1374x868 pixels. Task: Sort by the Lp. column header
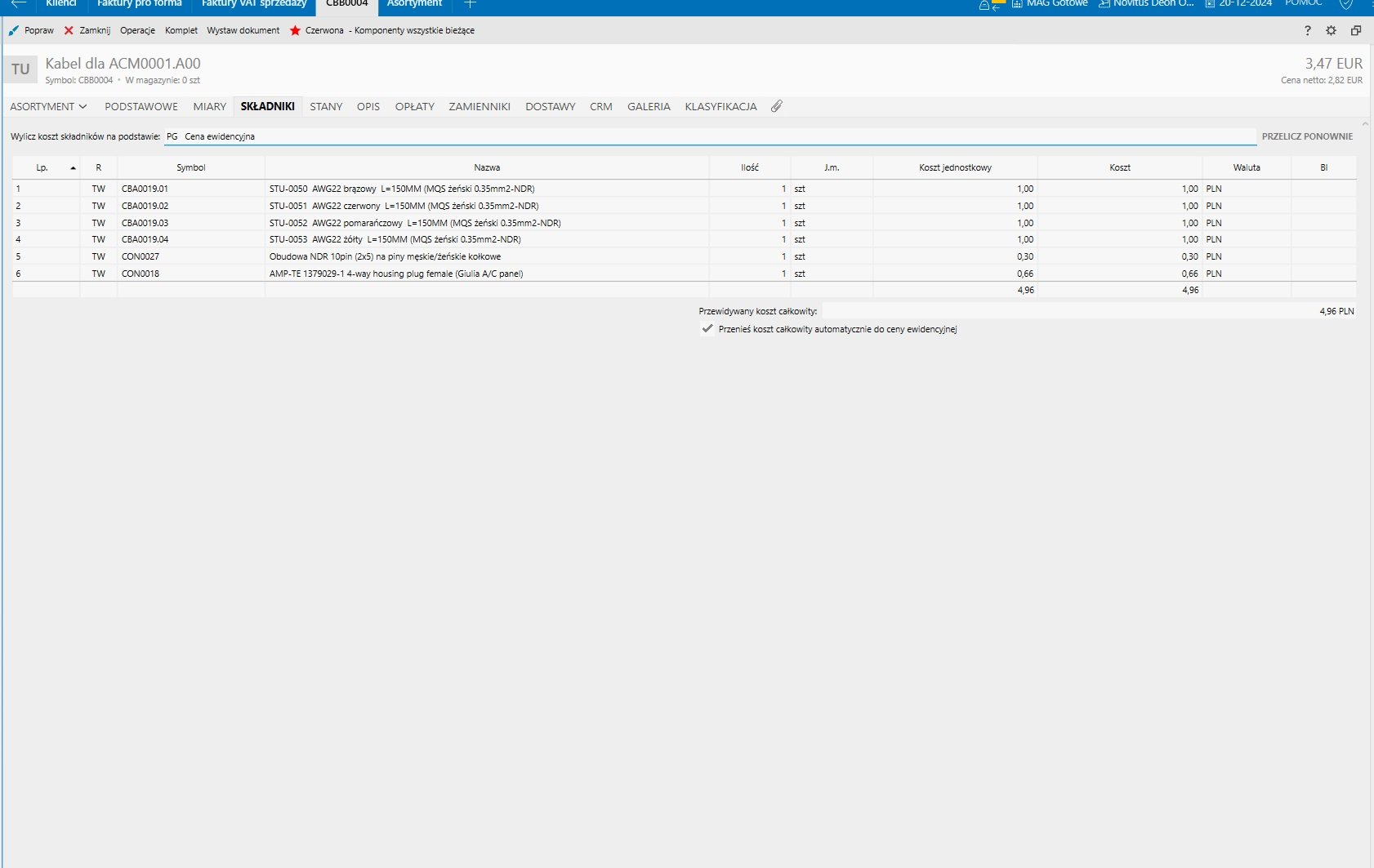coord(42,167)
